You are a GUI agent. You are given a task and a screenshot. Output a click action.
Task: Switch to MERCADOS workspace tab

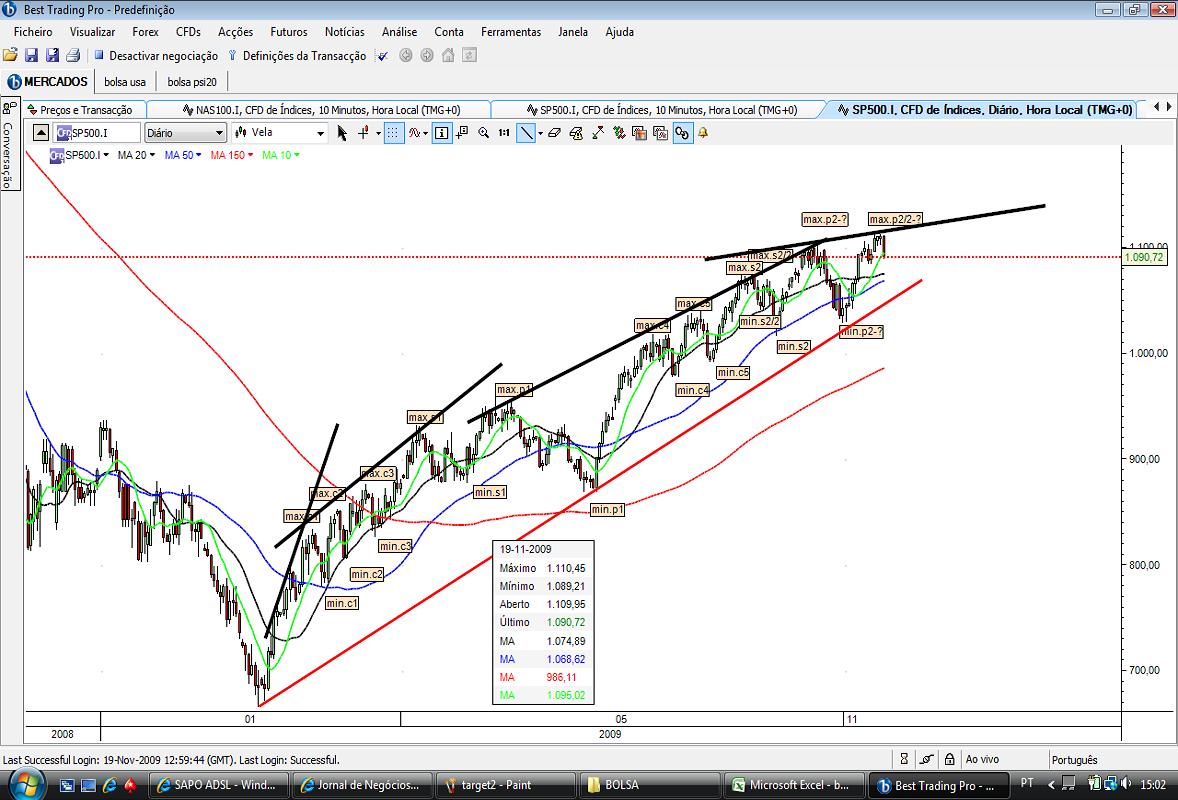47,81
